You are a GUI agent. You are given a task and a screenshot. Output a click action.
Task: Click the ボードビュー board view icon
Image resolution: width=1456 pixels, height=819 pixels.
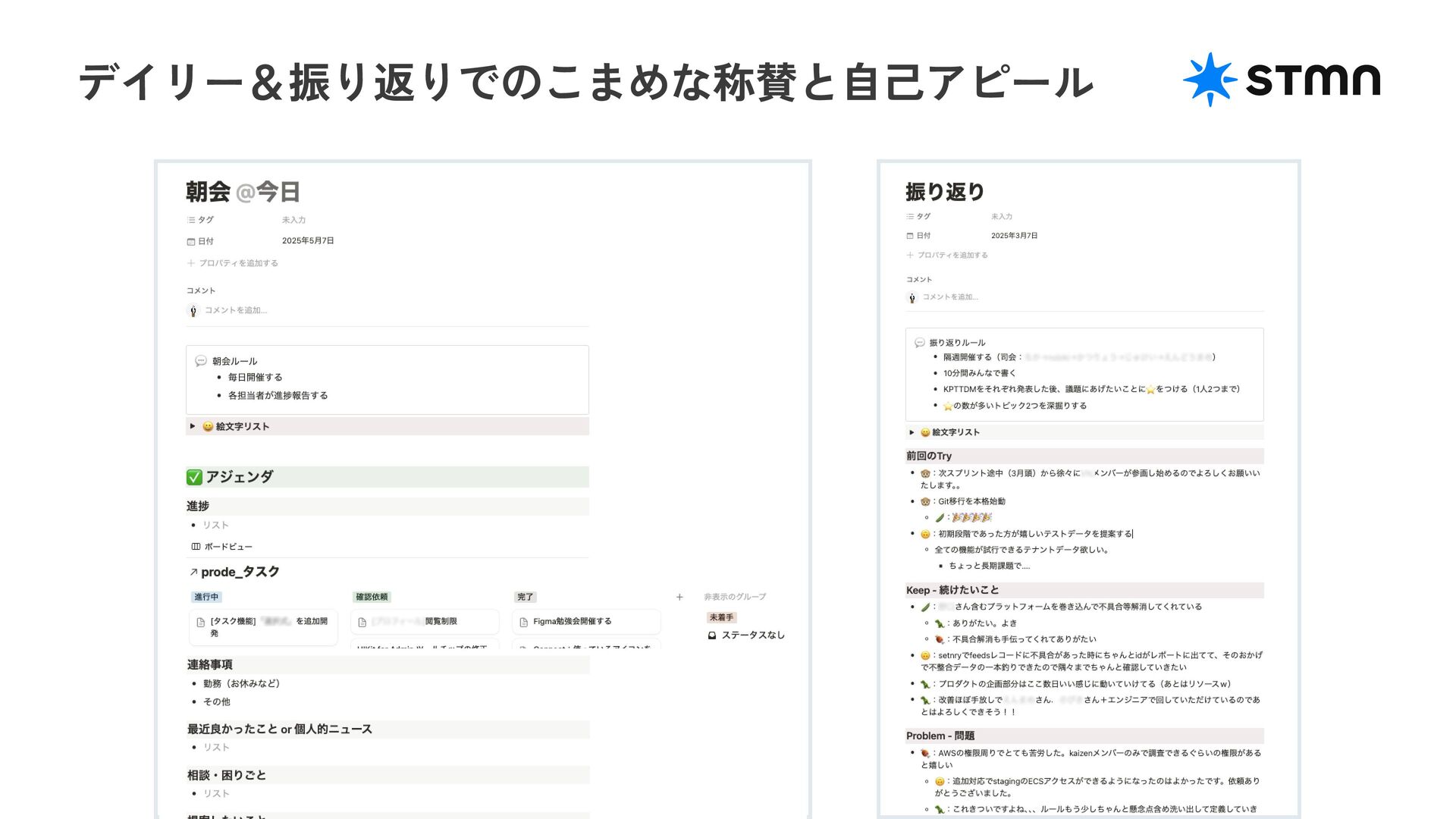(196, 546)
